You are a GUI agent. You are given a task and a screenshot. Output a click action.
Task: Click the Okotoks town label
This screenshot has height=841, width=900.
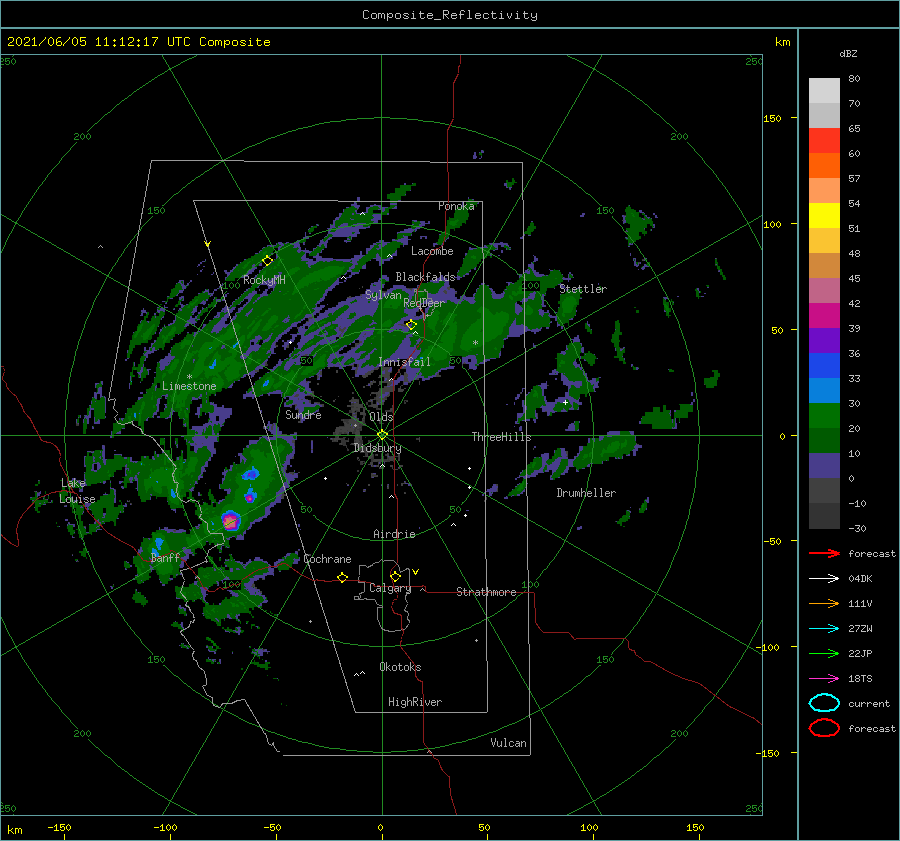click(x=400, y=667)
